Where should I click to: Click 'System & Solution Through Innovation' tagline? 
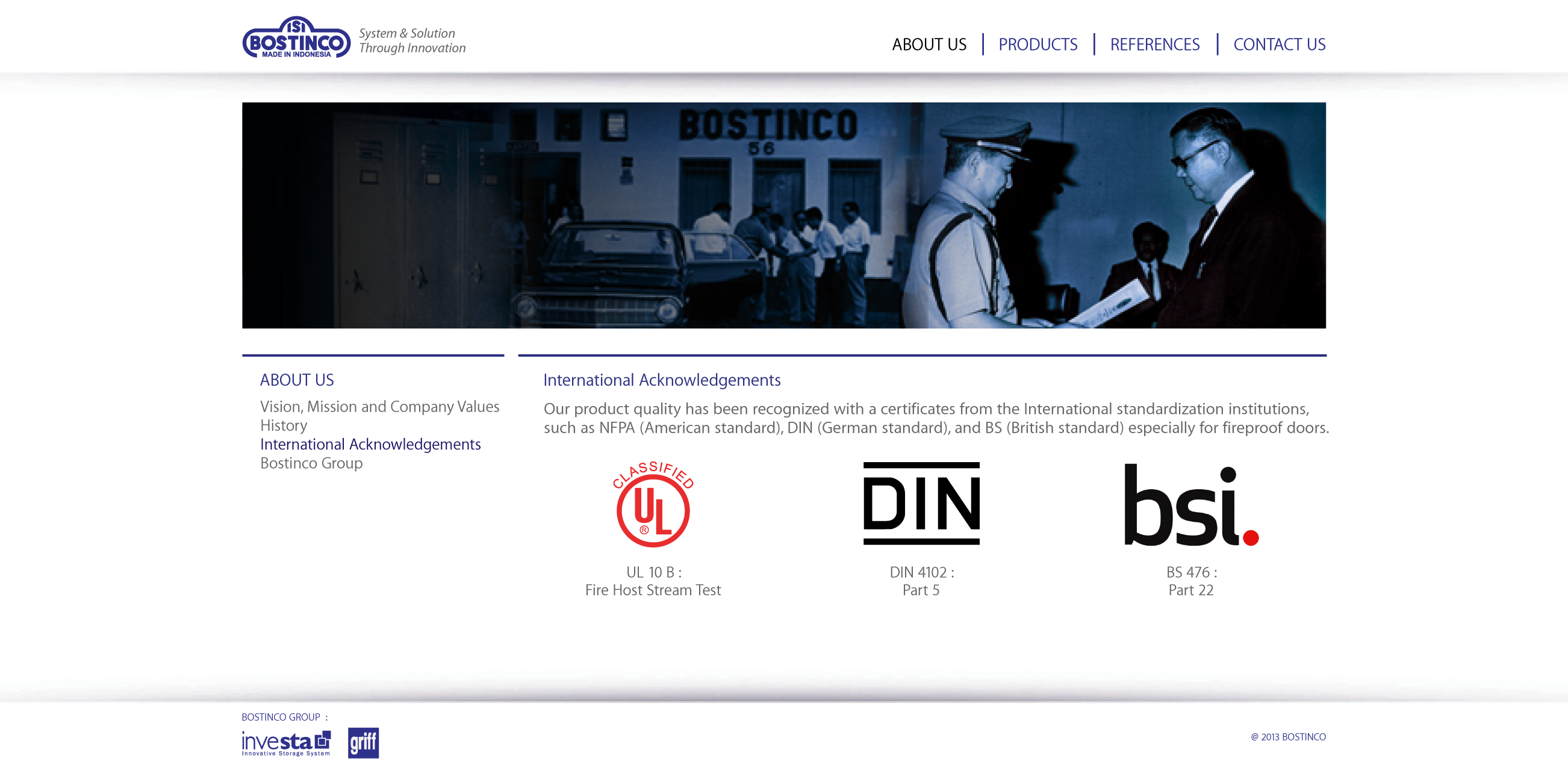coord(412,41)
